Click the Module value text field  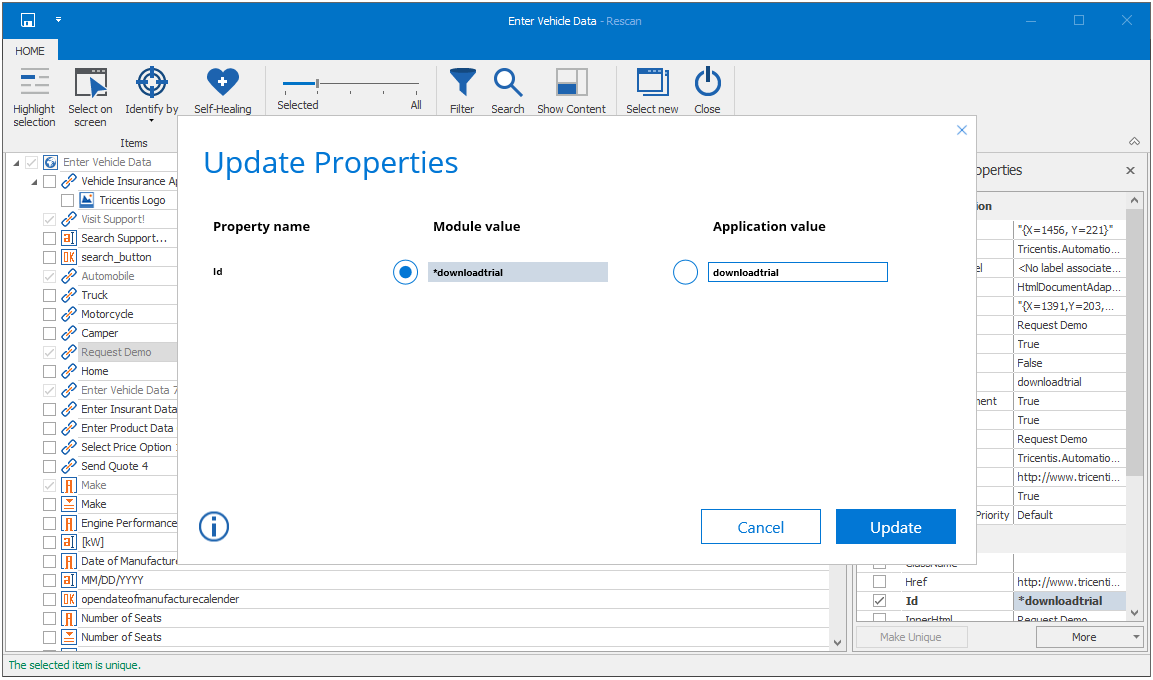pos(518,272)
